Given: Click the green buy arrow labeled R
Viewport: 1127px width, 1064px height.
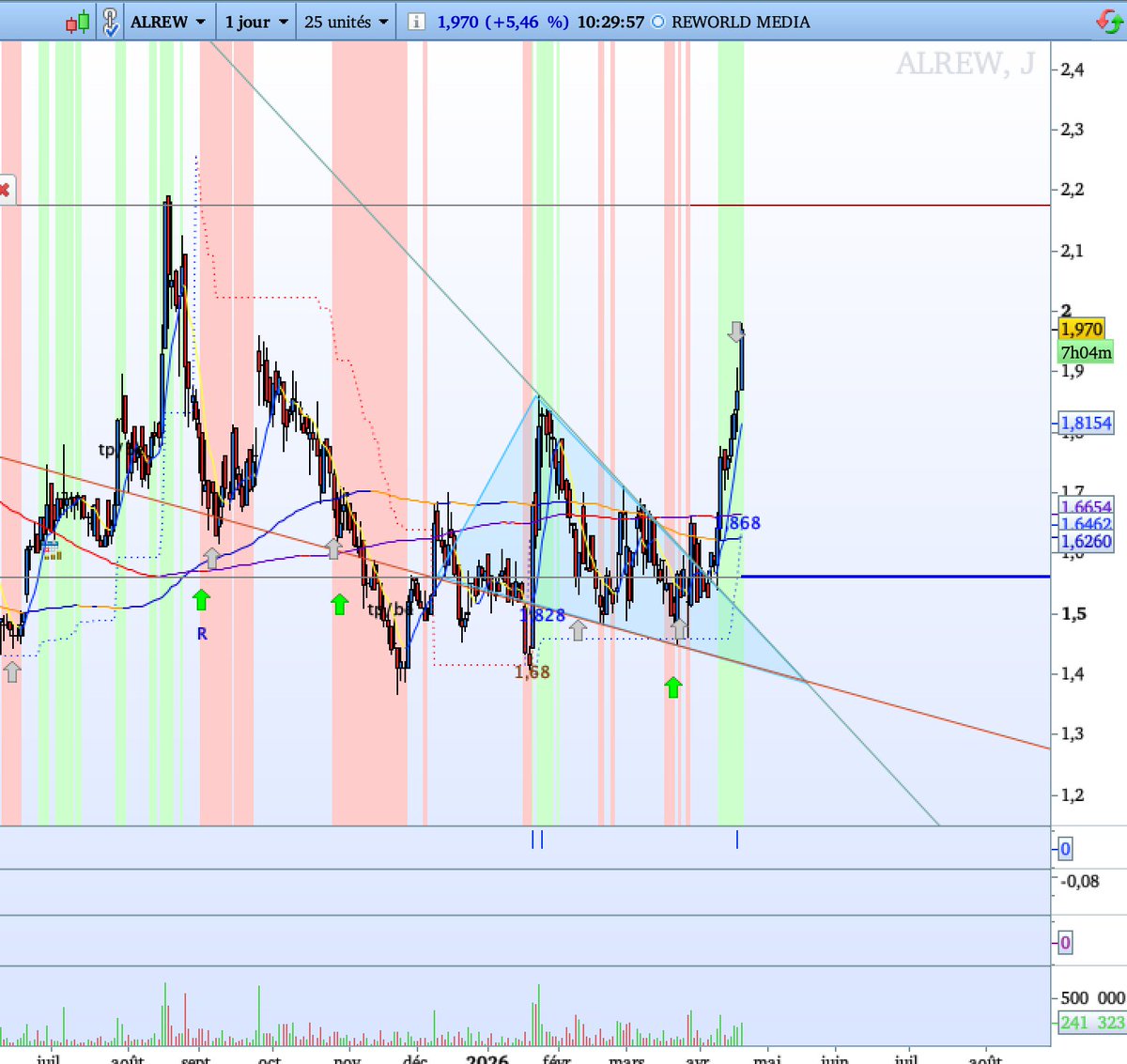Looking at the screenshot, I should 201,600.
